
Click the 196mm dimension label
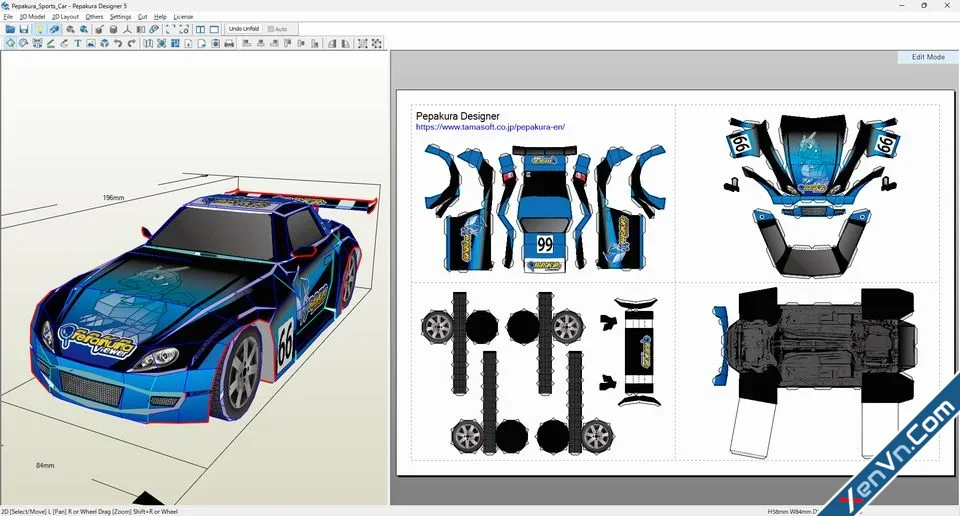[113, 198]
